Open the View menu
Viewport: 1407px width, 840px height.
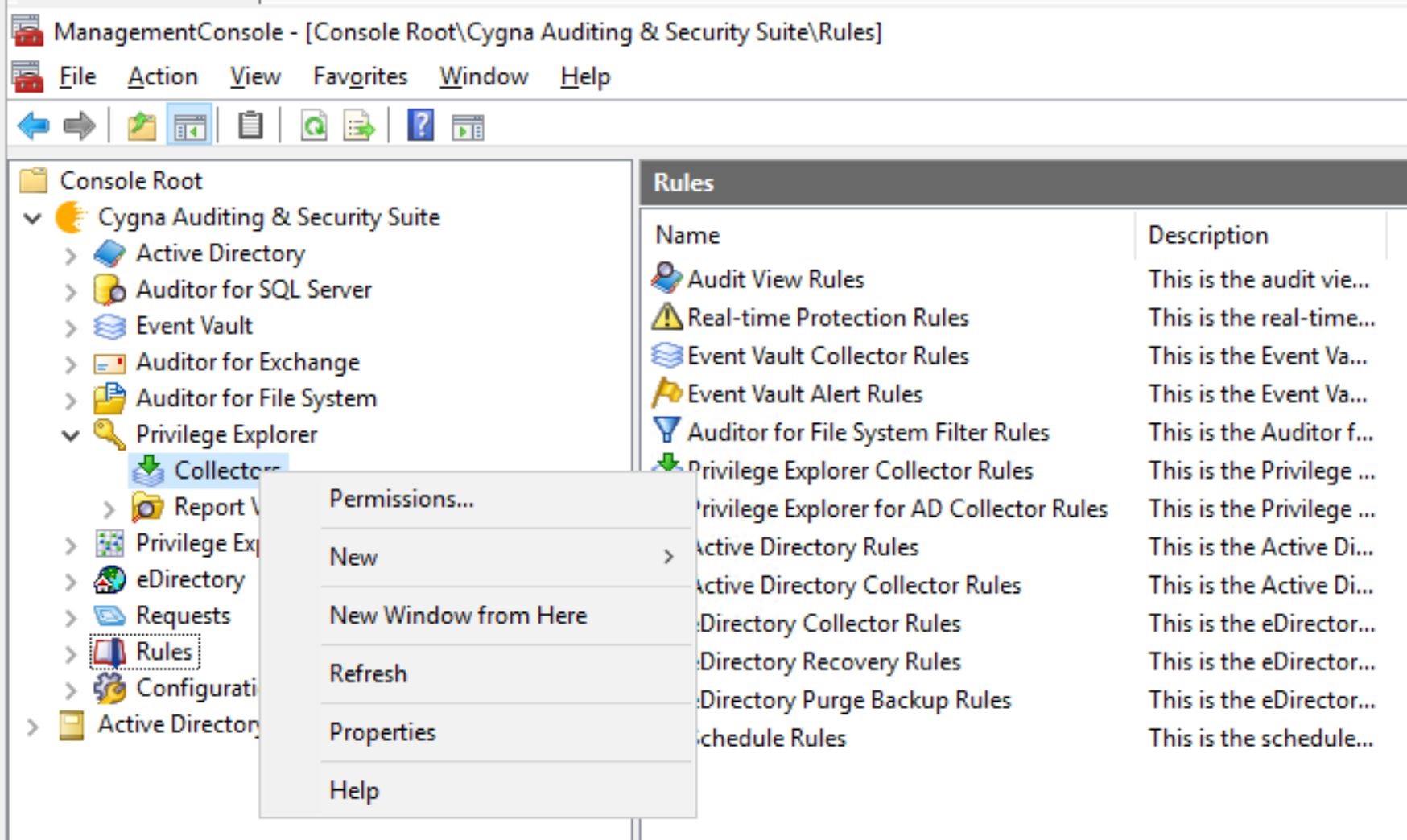pyautogui.click(x=255, y=76)
